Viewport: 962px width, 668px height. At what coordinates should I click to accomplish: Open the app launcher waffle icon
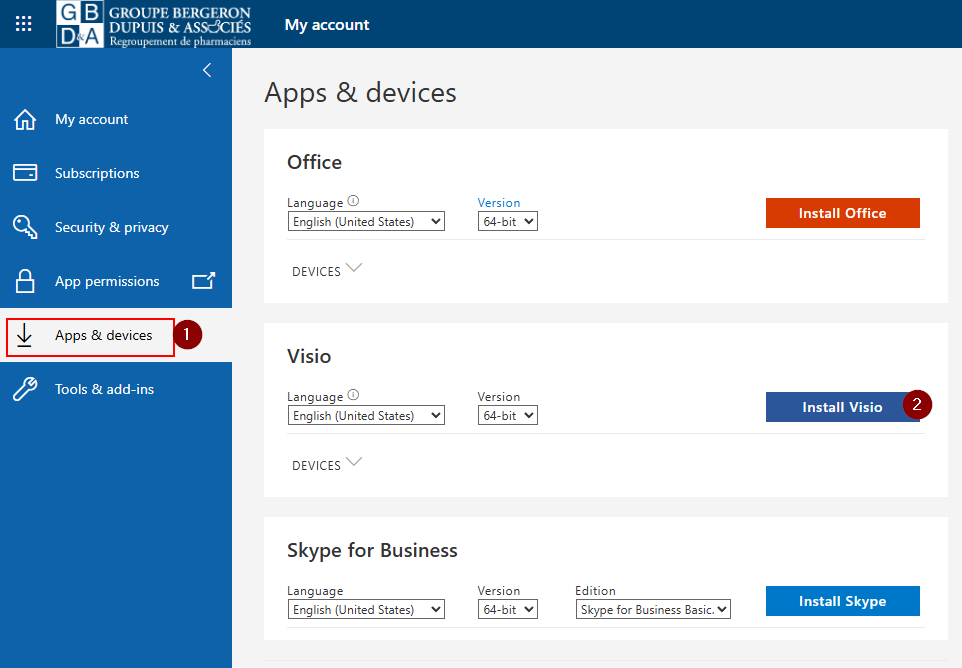[23, 24]
